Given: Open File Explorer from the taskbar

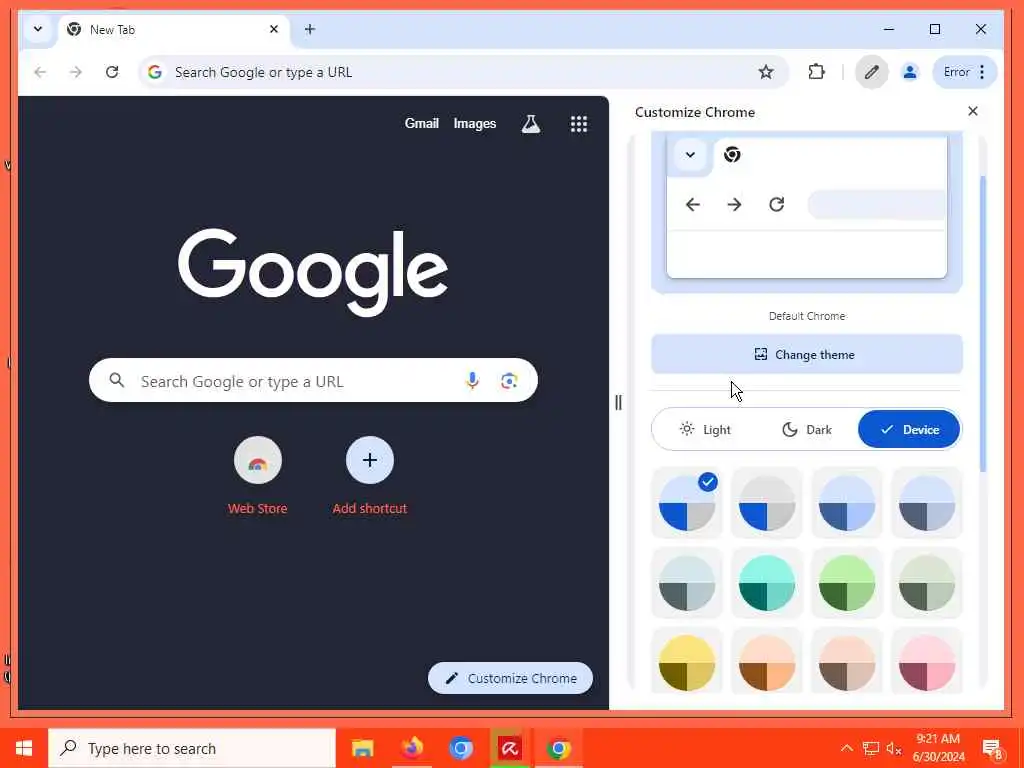Looking at the screenshot, I should [362, 748].
